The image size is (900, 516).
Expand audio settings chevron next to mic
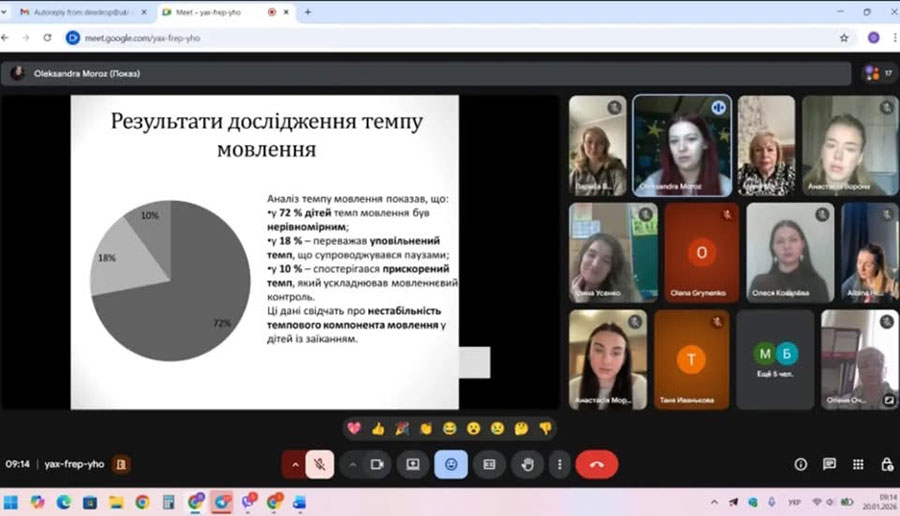click(x=294, y=464)
